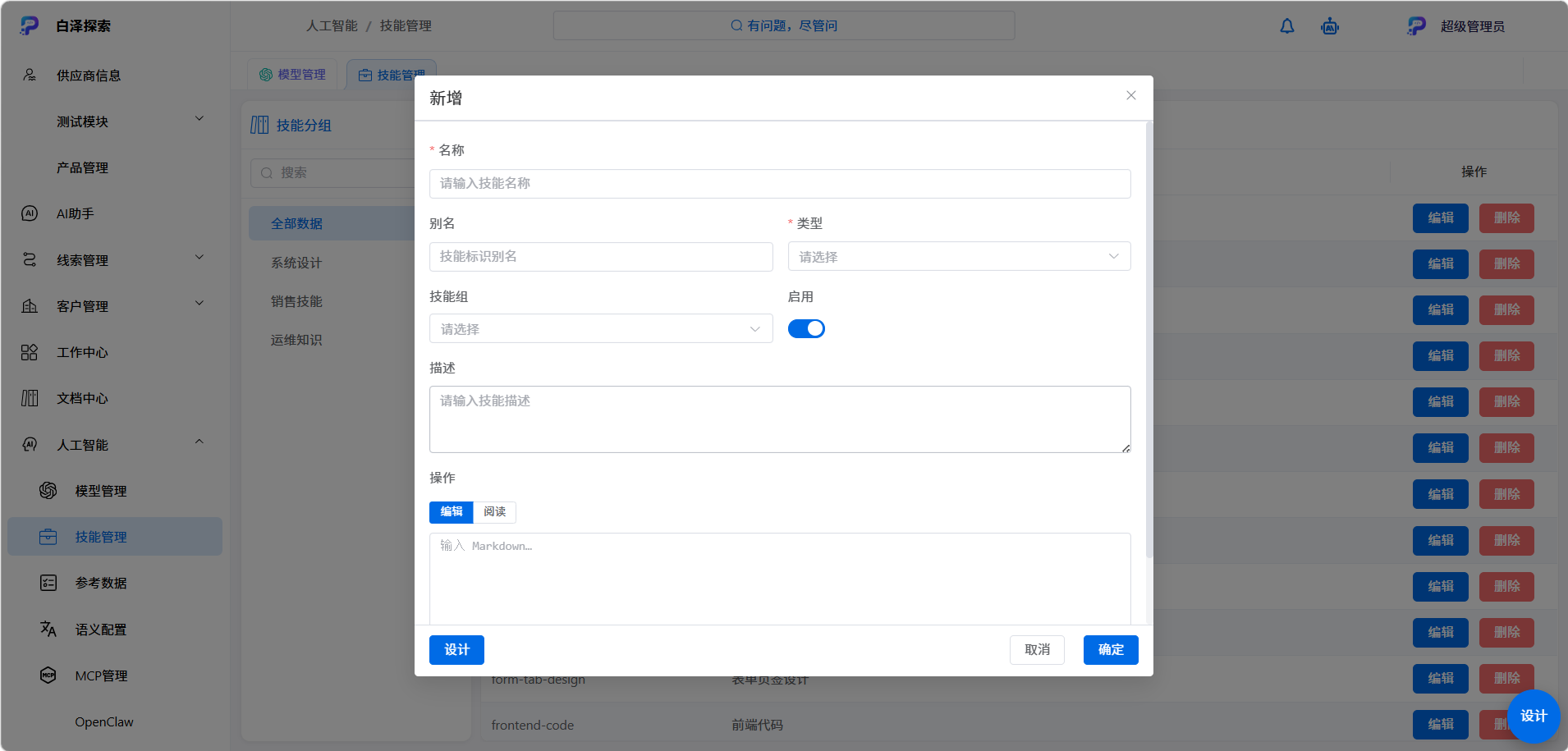Open 产品管理 in sidebar

click(x=82, y=167)
